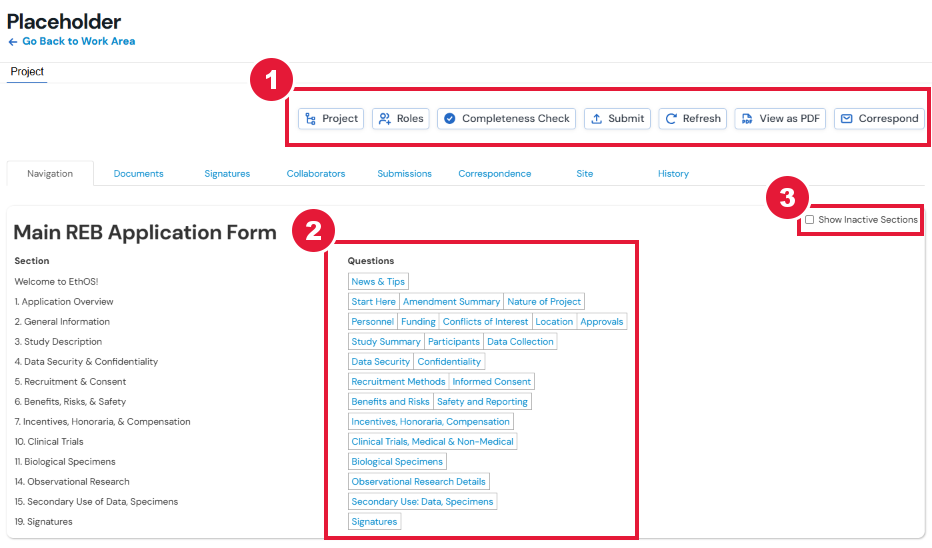Open the Informed Consent link
Viewport: 932px width, 548px height.
click(492, 382)
